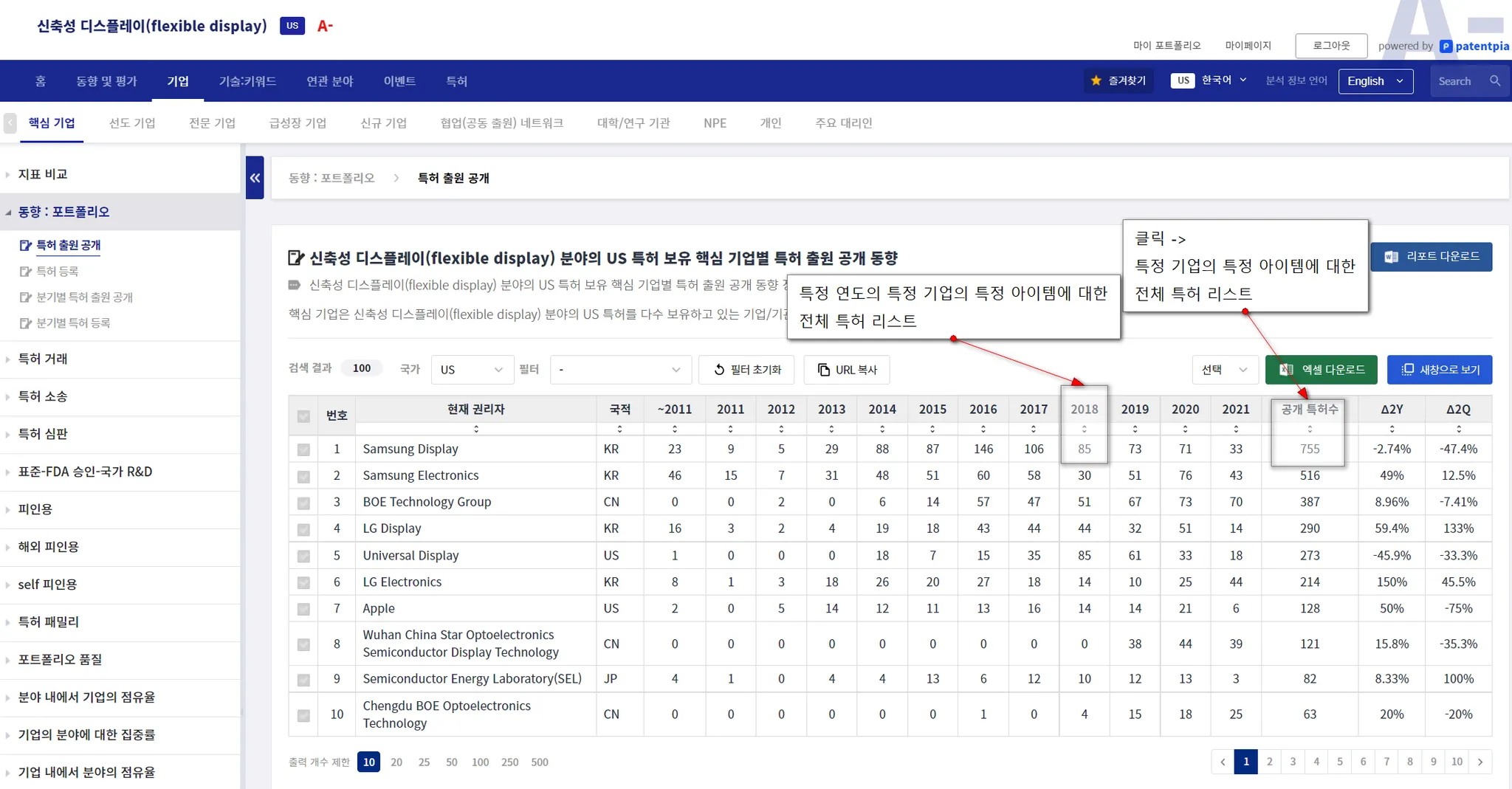Image resolution: width=1512 pixels, height=789 pixels.
Task: Toggle the checkbox for Apple row
Action: point(303,610)
